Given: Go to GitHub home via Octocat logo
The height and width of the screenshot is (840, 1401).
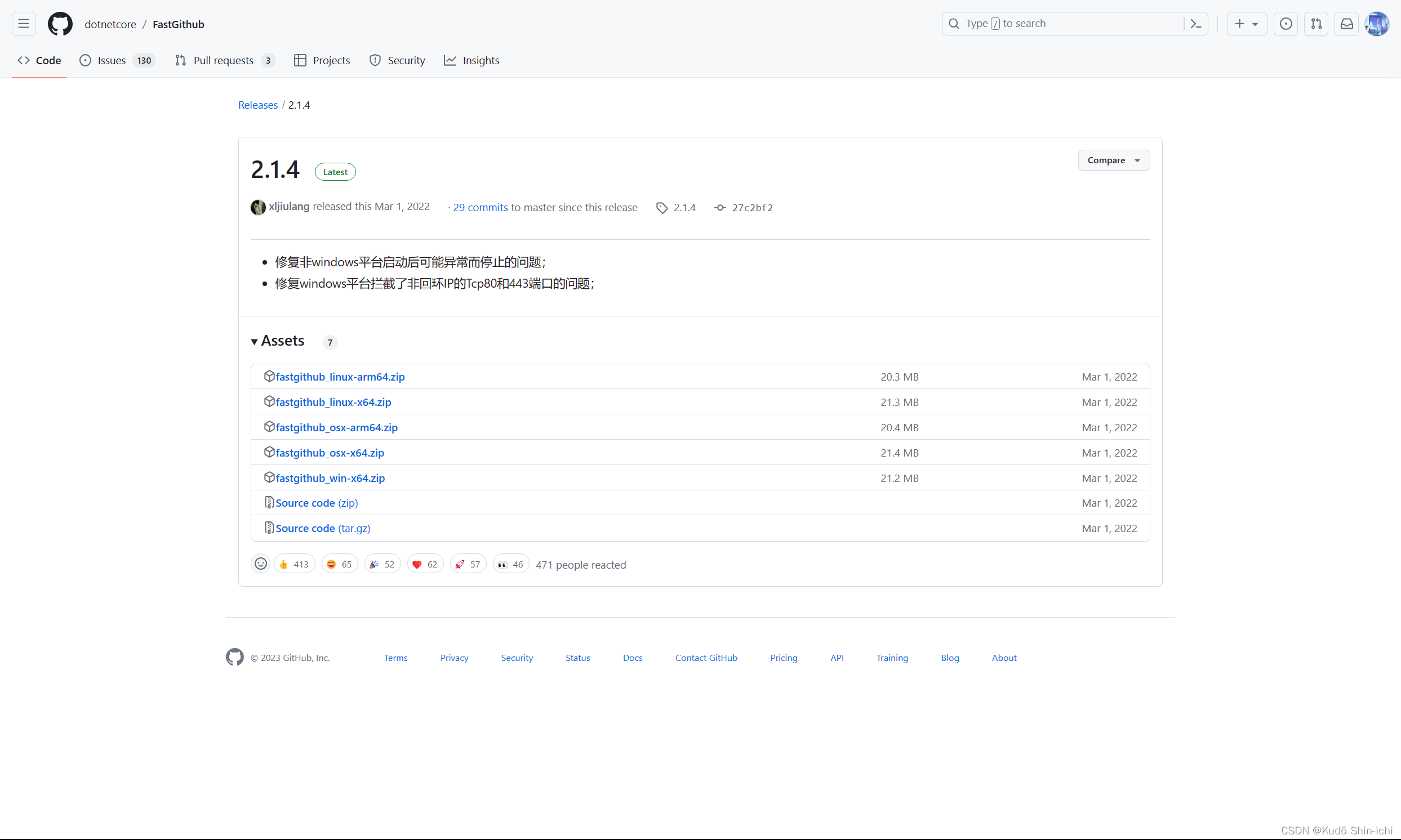Looking at the screenshot, I should [60, 24].
